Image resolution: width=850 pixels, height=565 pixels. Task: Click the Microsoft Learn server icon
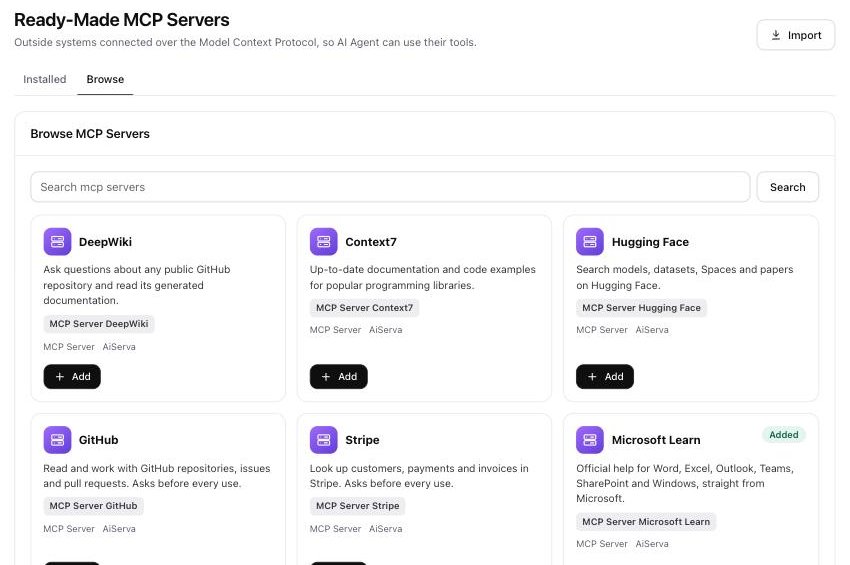(x=590, y=440)
